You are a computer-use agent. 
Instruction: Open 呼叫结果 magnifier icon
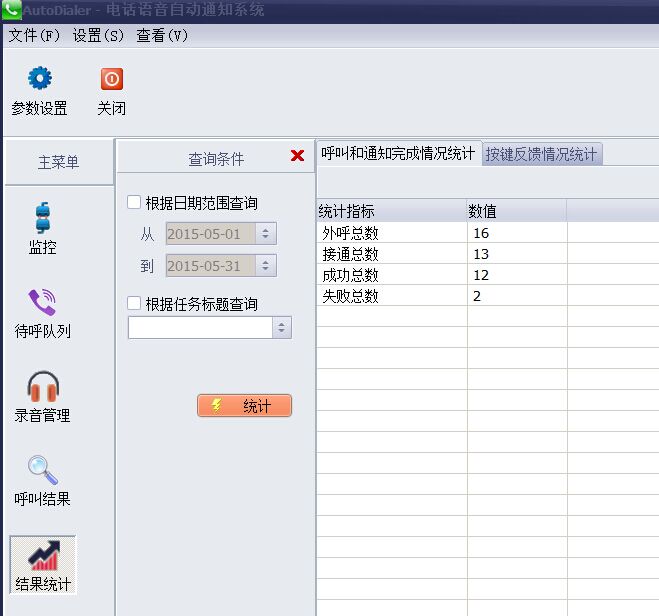42,470
